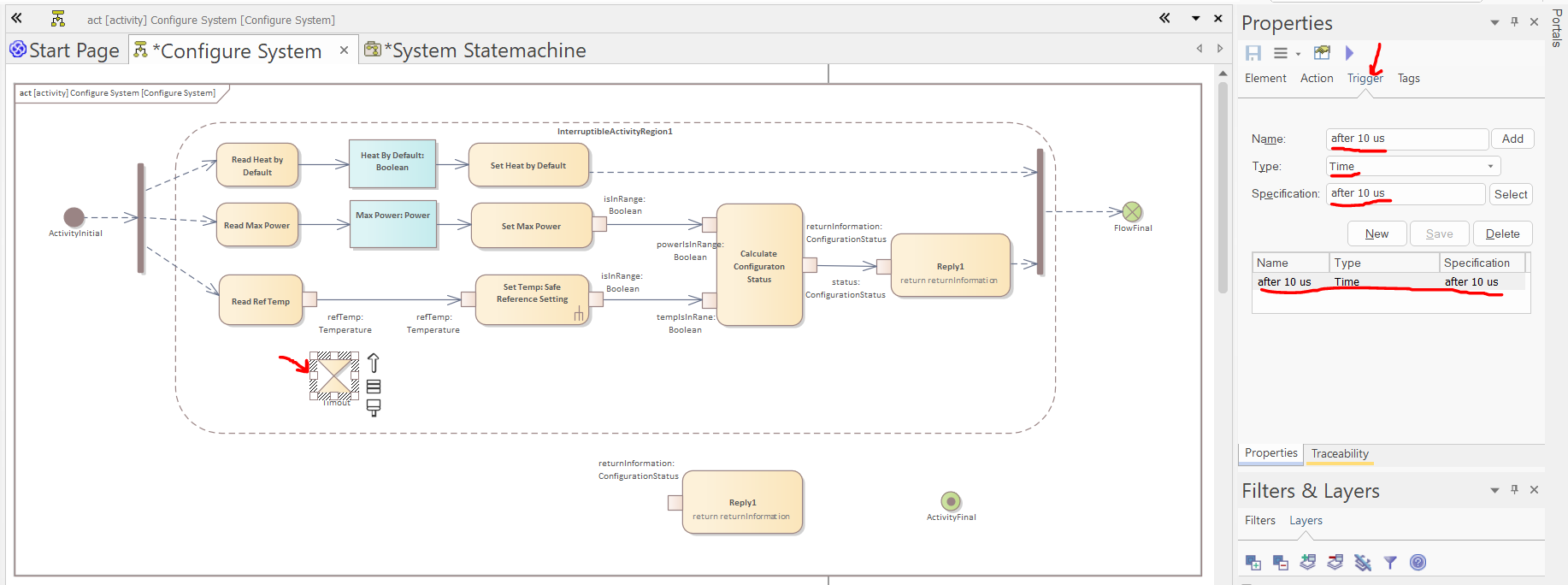Click the remove layer icon with red minus

(1281, 562)
